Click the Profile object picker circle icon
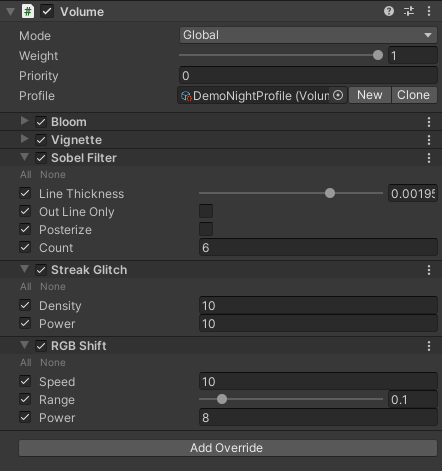 pos(338,95)
